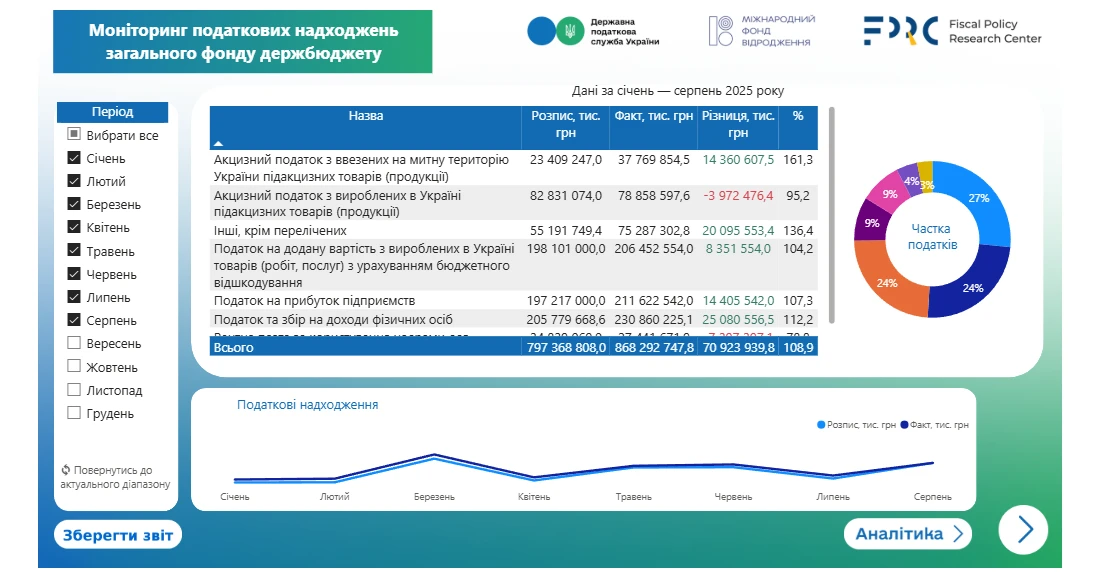
Task: Enable the Вересень checkbox
Action: [x=73, y=343]
